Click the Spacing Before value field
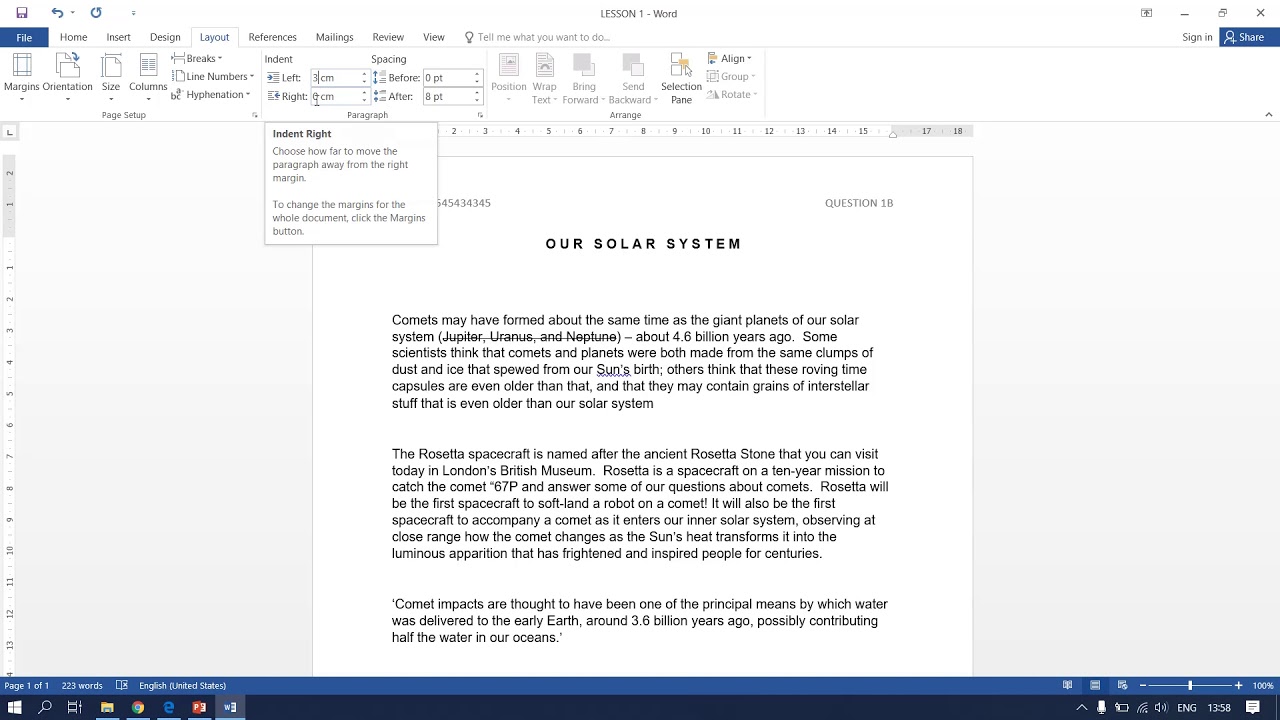The image size is (1280, 720). pos(447,77)
